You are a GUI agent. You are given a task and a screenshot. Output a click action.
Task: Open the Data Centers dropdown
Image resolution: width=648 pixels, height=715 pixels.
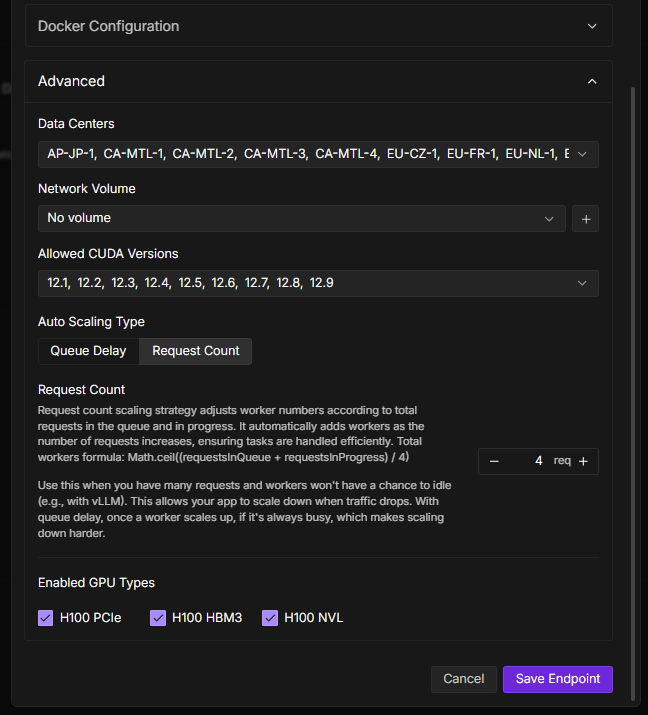point(318,154)
